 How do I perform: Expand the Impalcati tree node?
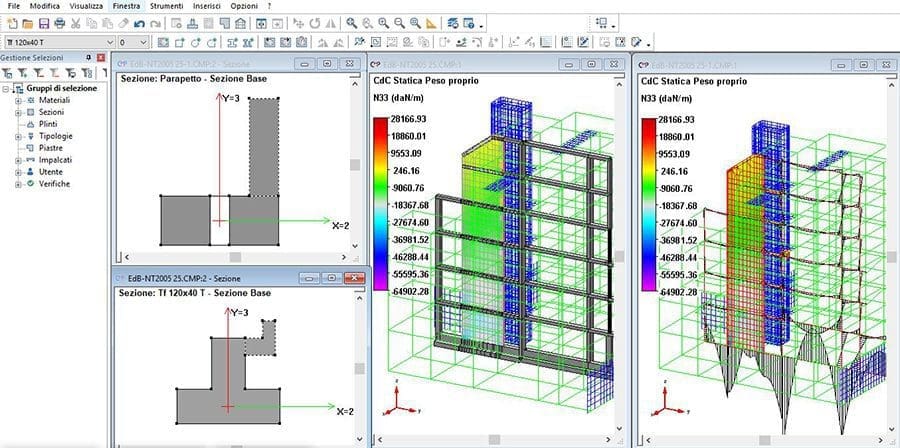click(x=18, y=160)
